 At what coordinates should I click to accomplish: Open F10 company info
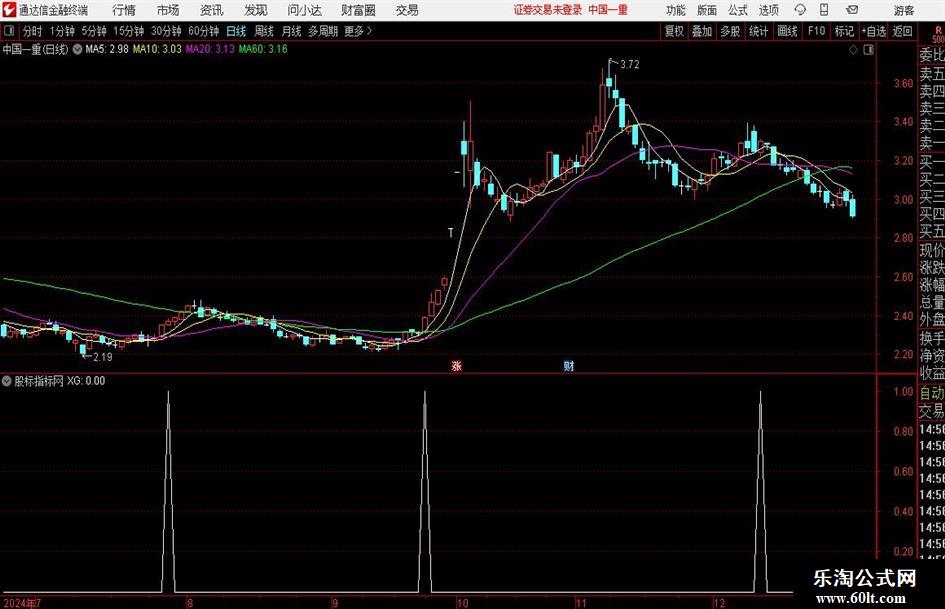[x=817, y=31]
